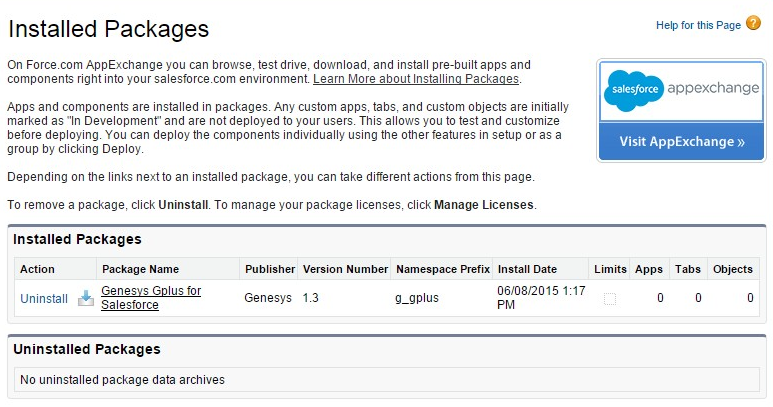Click the Objects column header
Screen dimensions: 773x407
click(733, 269)
